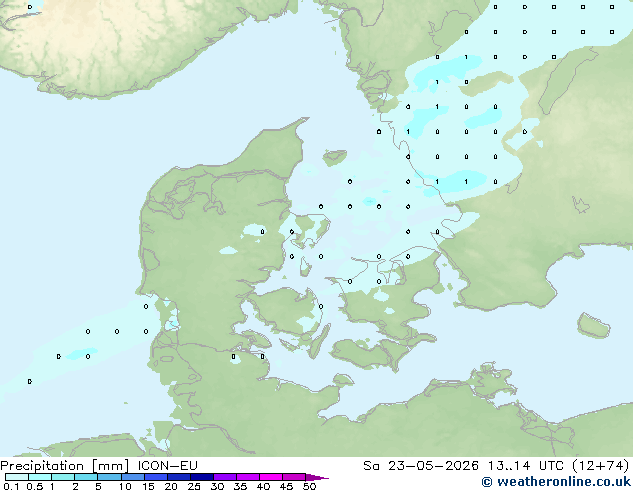Choose the 20–25 mm dark blue legend segment
The image size is (634, 490).
(178, 477)
